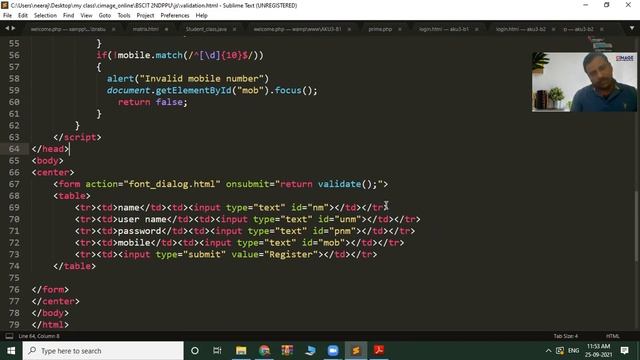Switch to the Student_class.java tab
Viewport: 640px width, 360px height.
pos(206,29)
